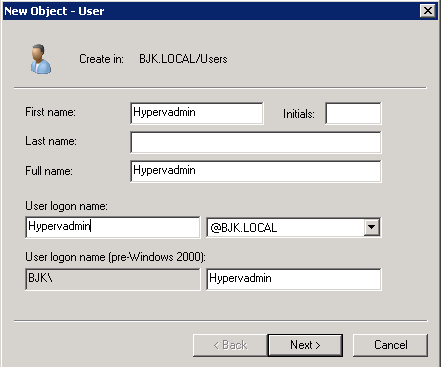Close the New Object - User dialog
441x367 pixels.
point(428,11)
